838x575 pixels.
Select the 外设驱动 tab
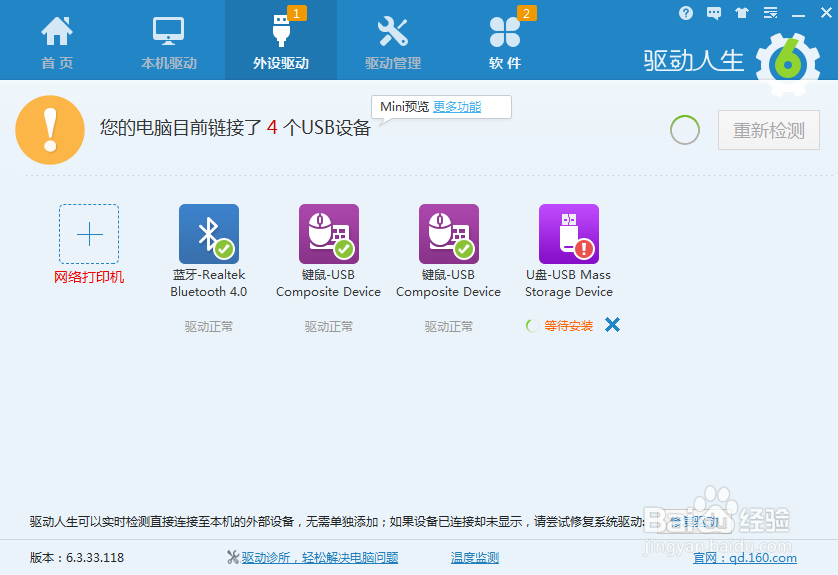point(281,40)
